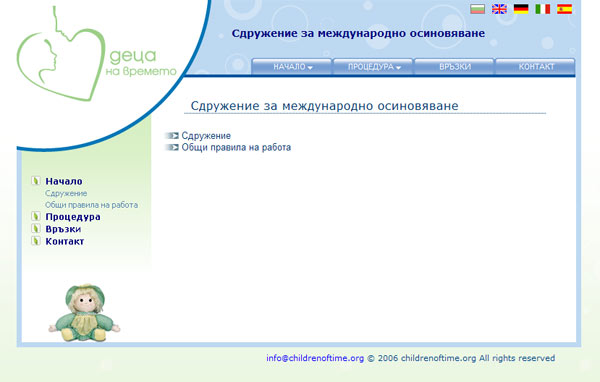Image resolution: width=600 pixels, height=382 pixels.
Task: Click the doll image in sidebar
Action: tap(84, 313)
